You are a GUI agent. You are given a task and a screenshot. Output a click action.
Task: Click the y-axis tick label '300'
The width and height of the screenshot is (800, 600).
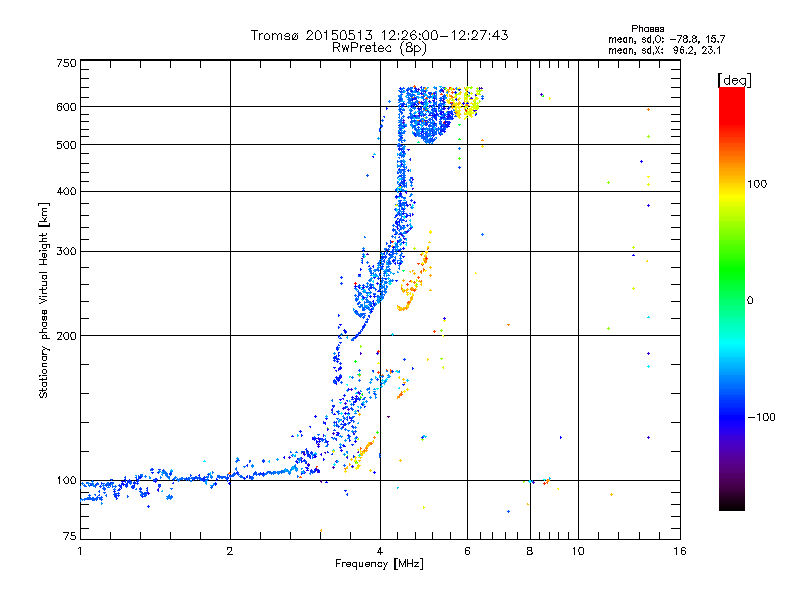point(66,251)
